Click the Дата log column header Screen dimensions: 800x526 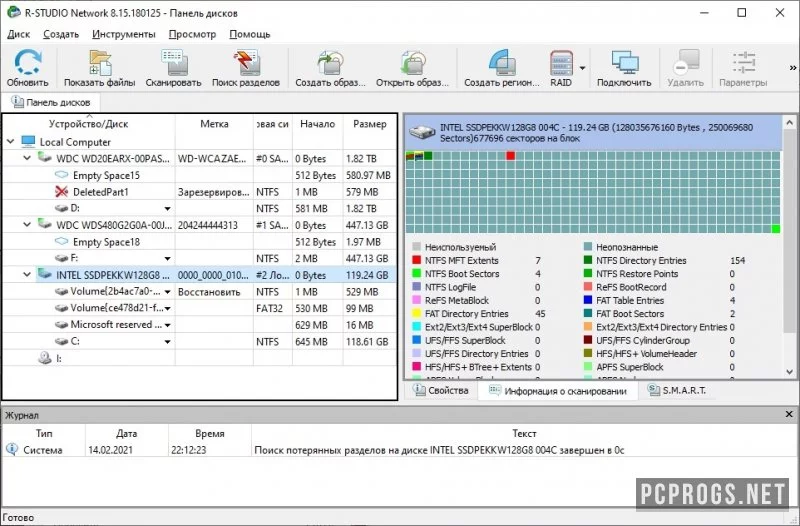[x=127, y=433]
